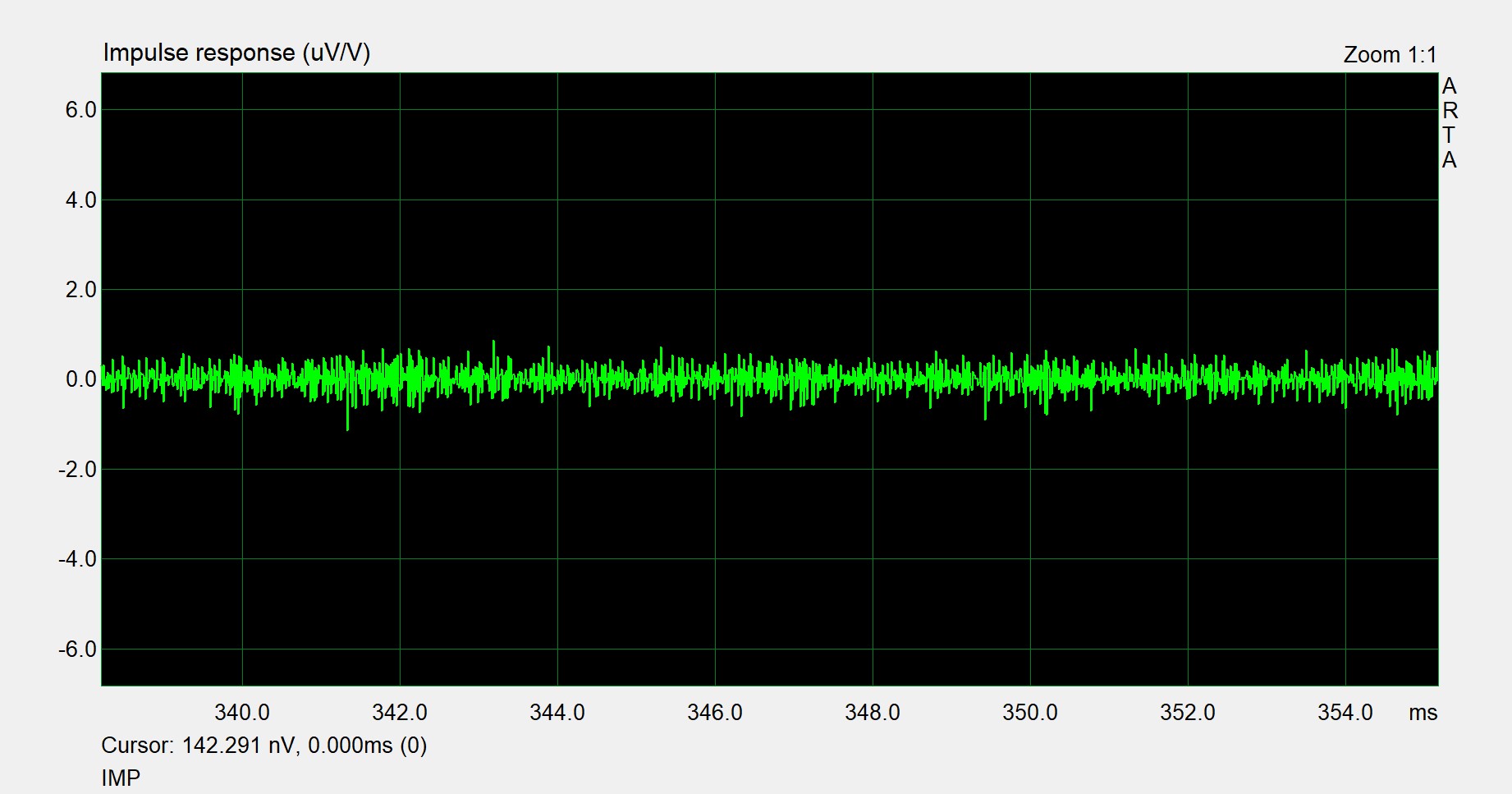The image size is (1512, 794).
Task: Click the 0.0 y-axis label
Action: [x=80, y=379]
